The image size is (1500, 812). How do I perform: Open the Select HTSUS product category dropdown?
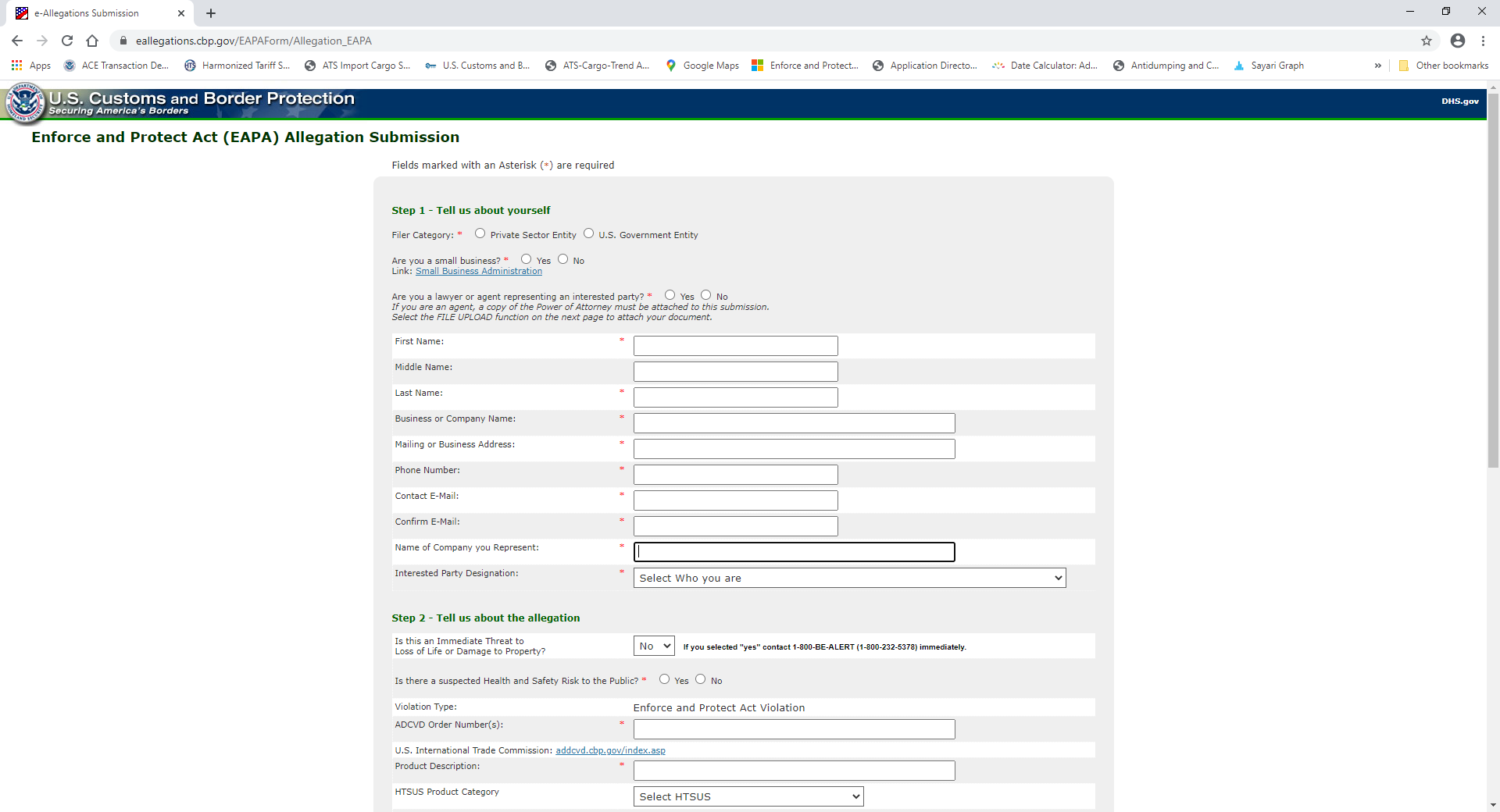coord(748,796)
